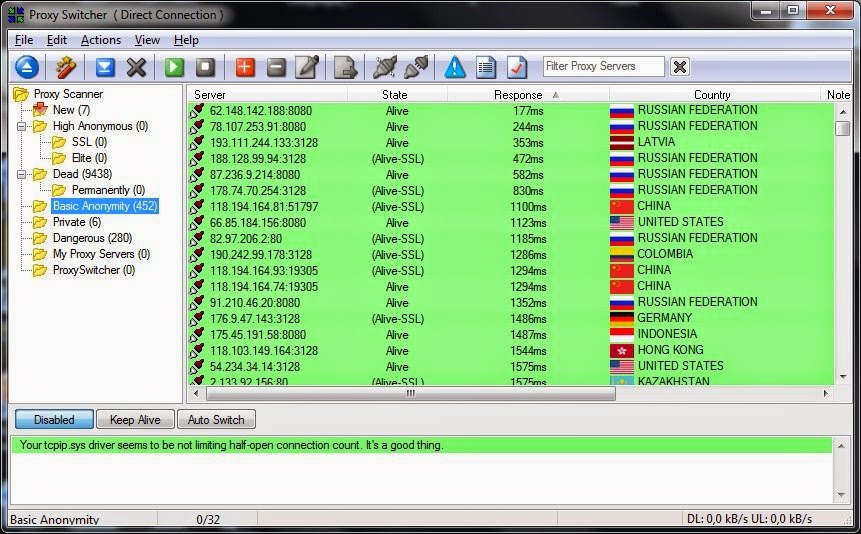Click the export document arrow icon
This screenshot has width=861, height=534.
(x=345, y=67)
